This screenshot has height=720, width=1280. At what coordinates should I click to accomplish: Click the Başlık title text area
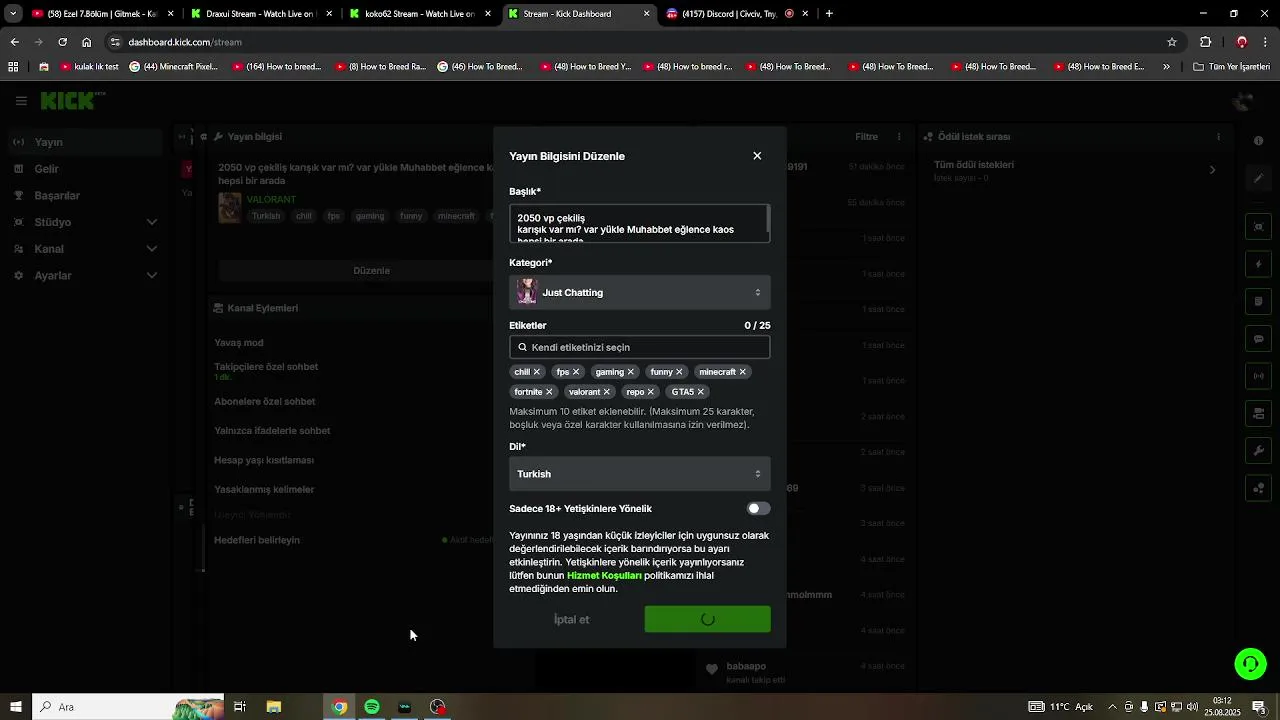(x=640, y=224)
